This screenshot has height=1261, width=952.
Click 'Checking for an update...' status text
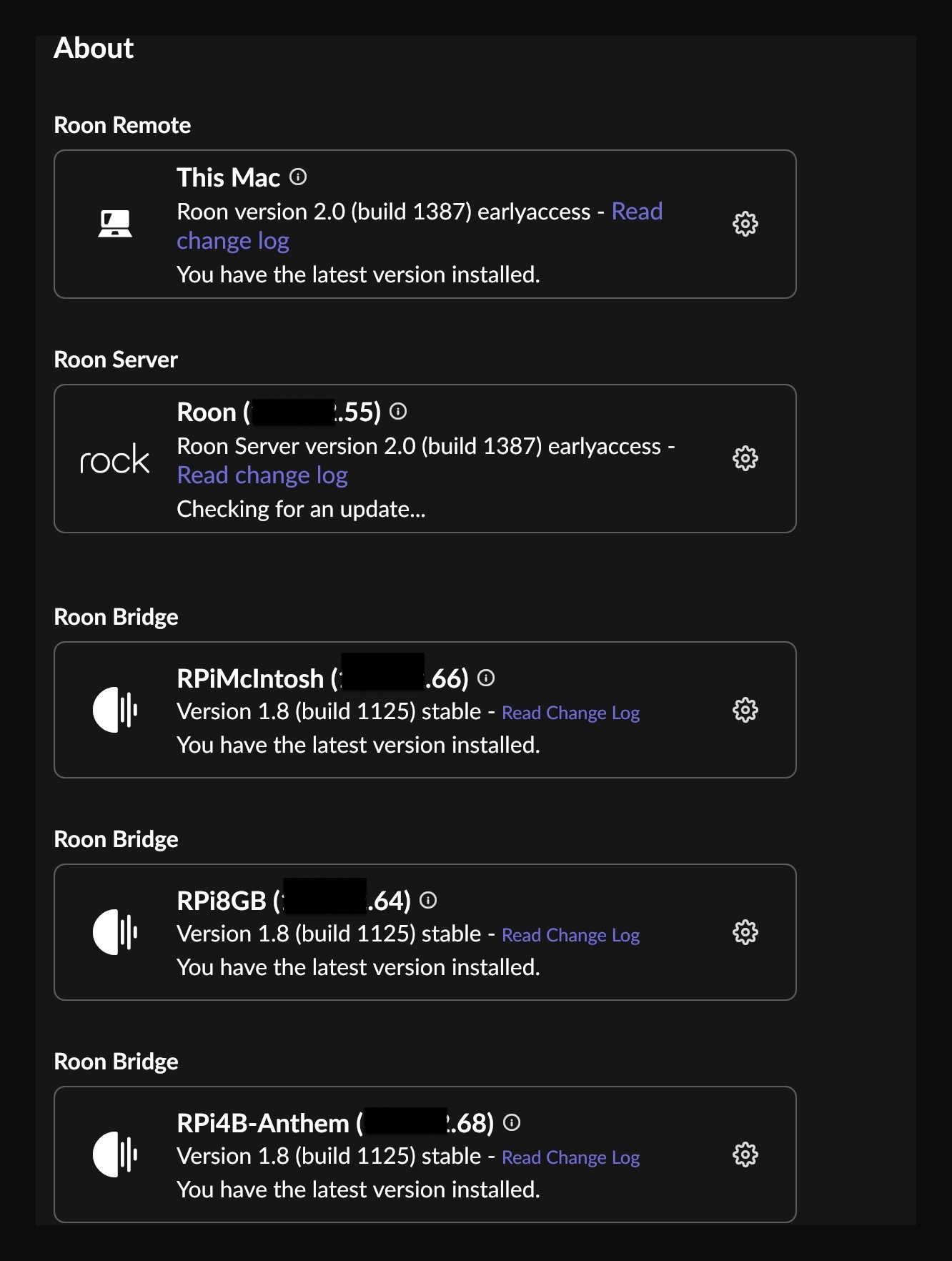pos(301,509)
